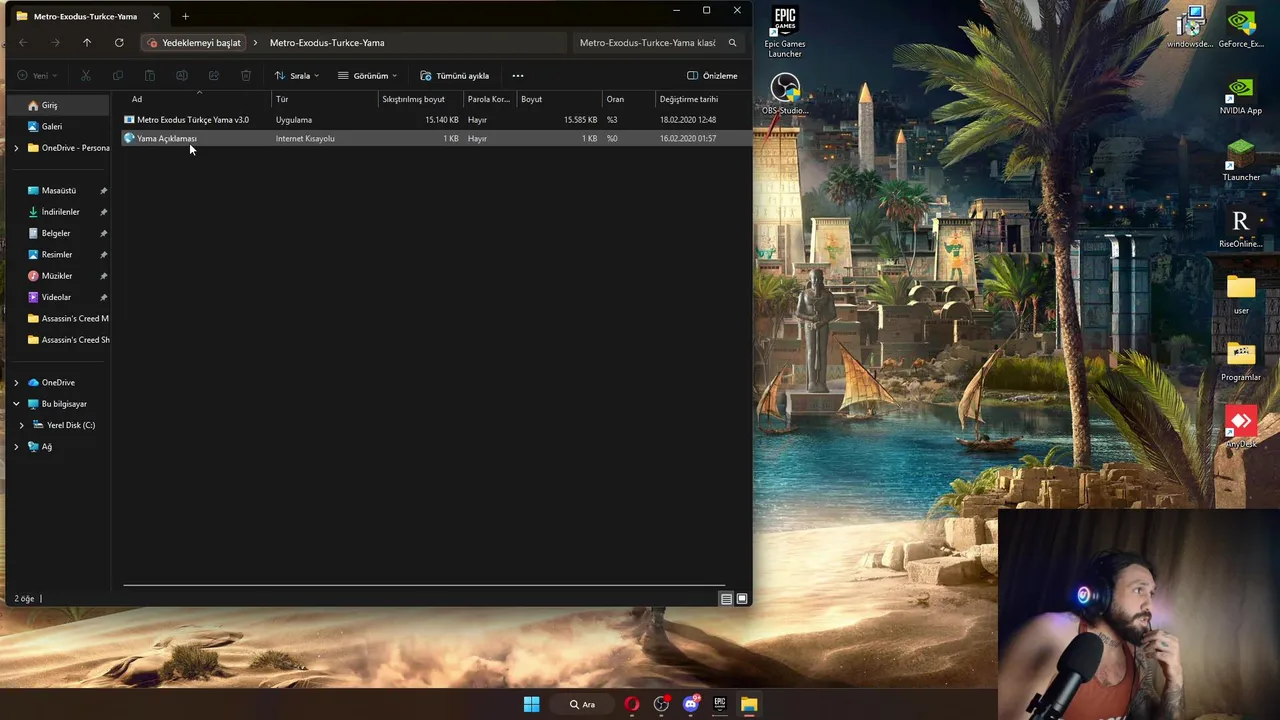Close the Metro-Exodus-Turkce-Yama tab
Viewport: 1280px width, 720px height.
156,16
